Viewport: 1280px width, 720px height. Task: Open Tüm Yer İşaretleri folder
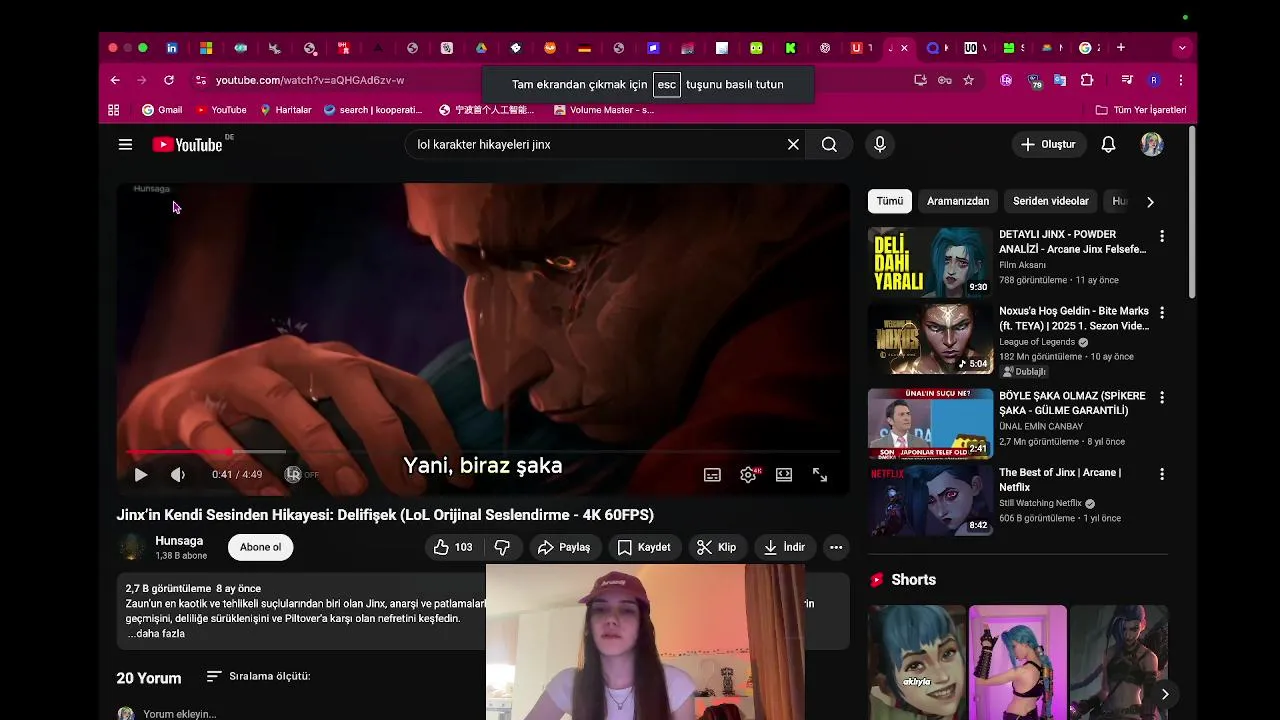tap(1141, 110)
